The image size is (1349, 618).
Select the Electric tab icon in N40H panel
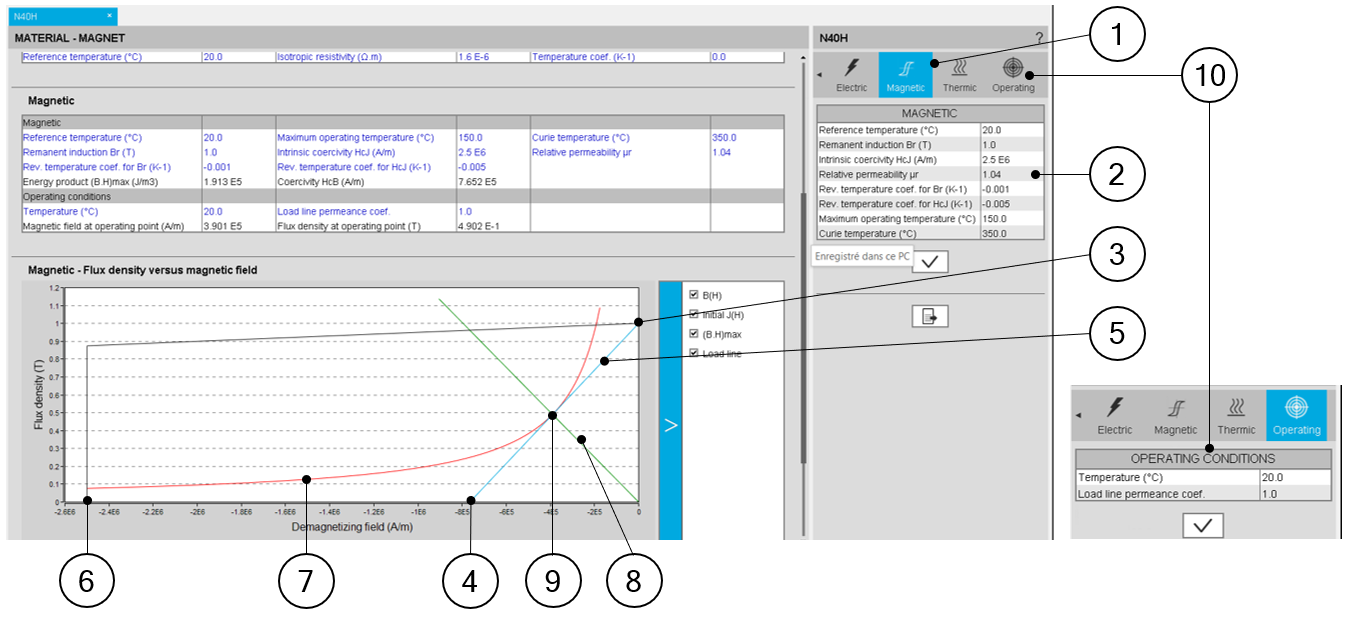point(851,74)
